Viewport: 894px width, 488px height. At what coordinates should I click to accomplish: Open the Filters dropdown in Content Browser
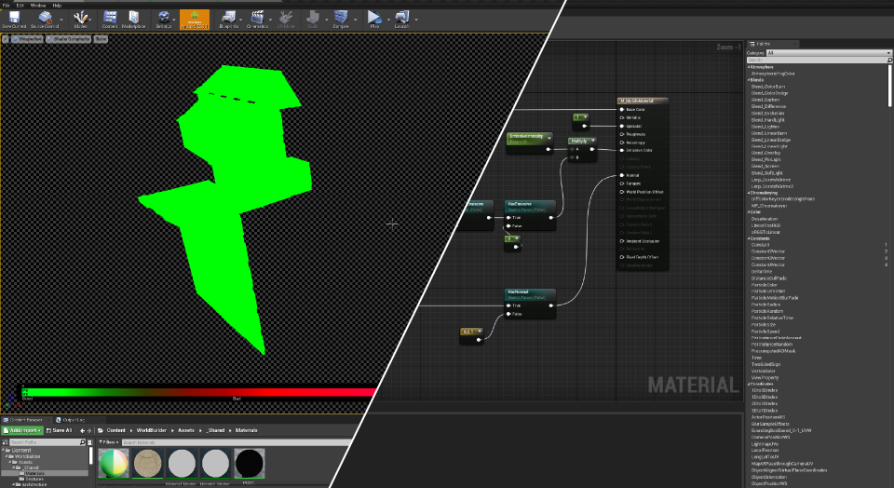(x=109, y=442)
